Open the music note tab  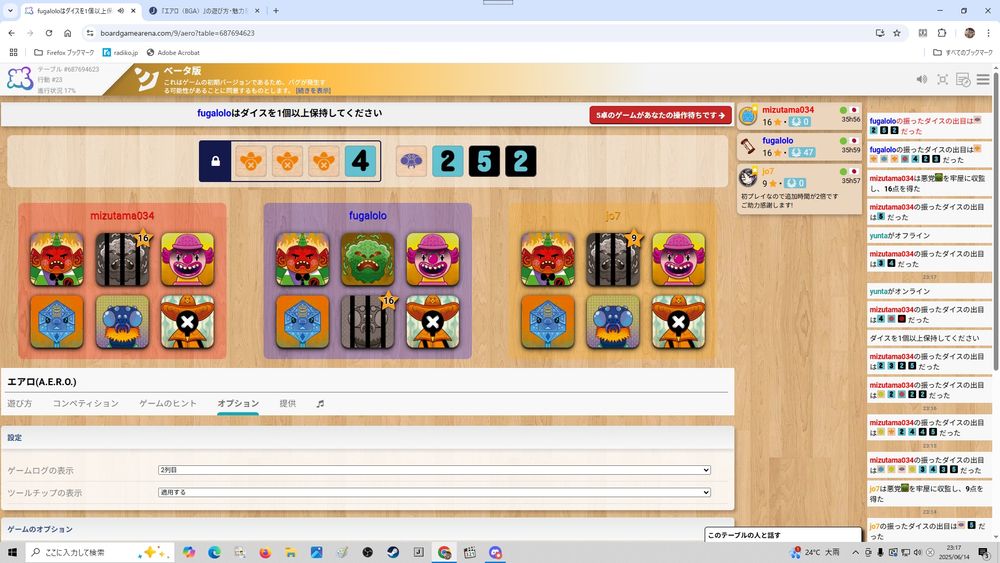[x=320, y=404]
